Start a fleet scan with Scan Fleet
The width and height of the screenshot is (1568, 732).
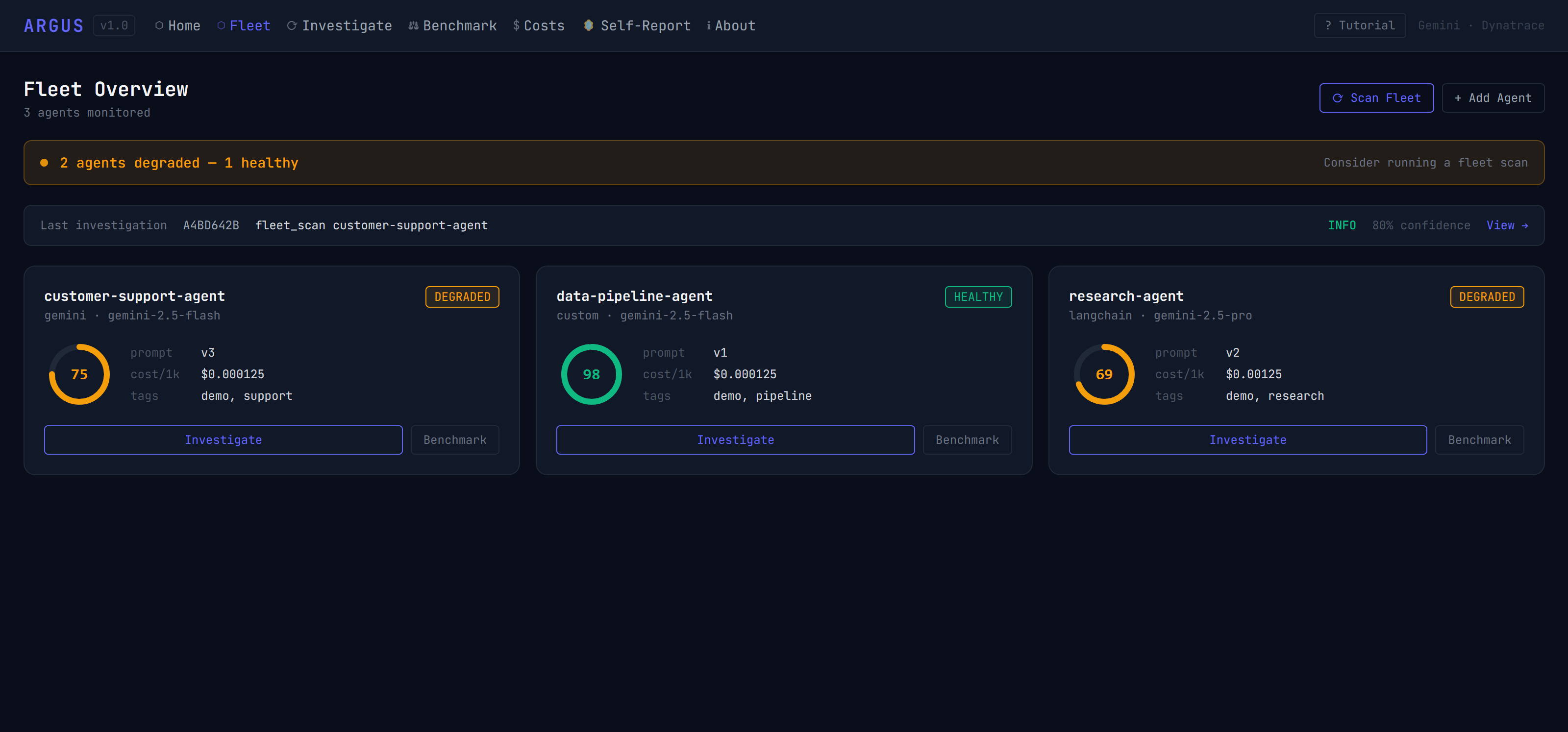click(1376, 98)
